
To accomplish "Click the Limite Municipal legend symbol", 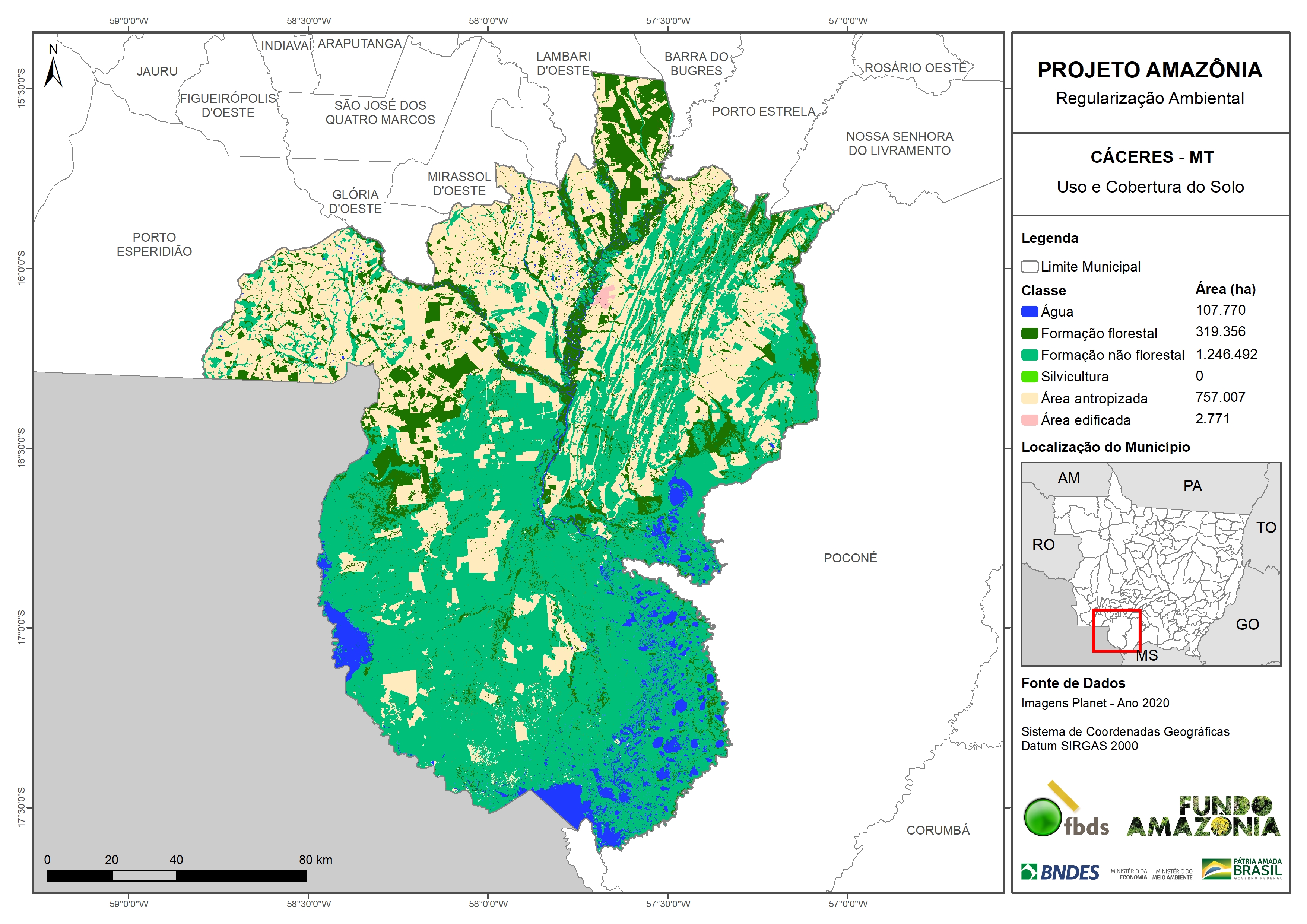I will click(1029, 266).
